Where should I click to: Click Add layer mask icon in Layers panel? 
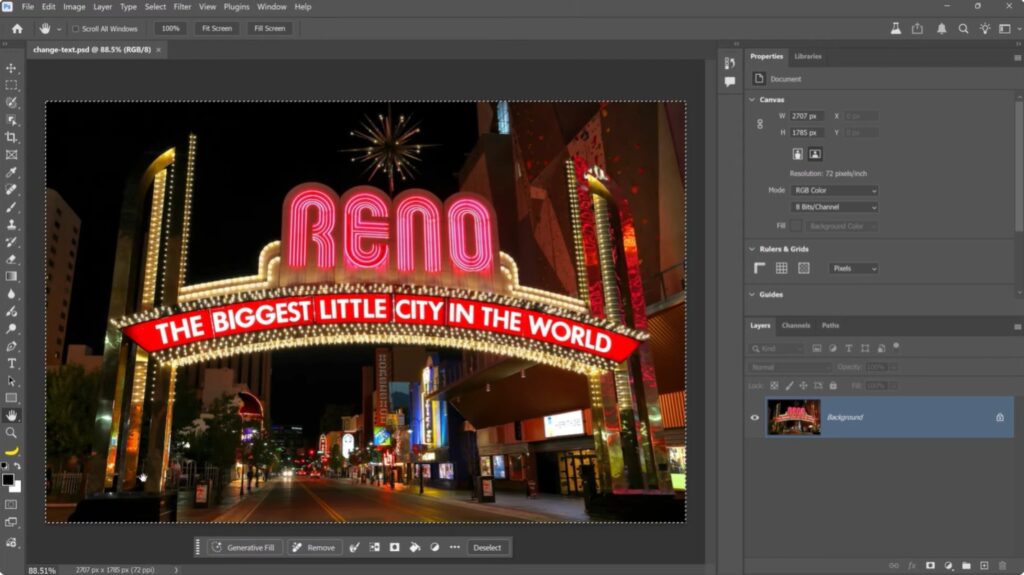930,566
